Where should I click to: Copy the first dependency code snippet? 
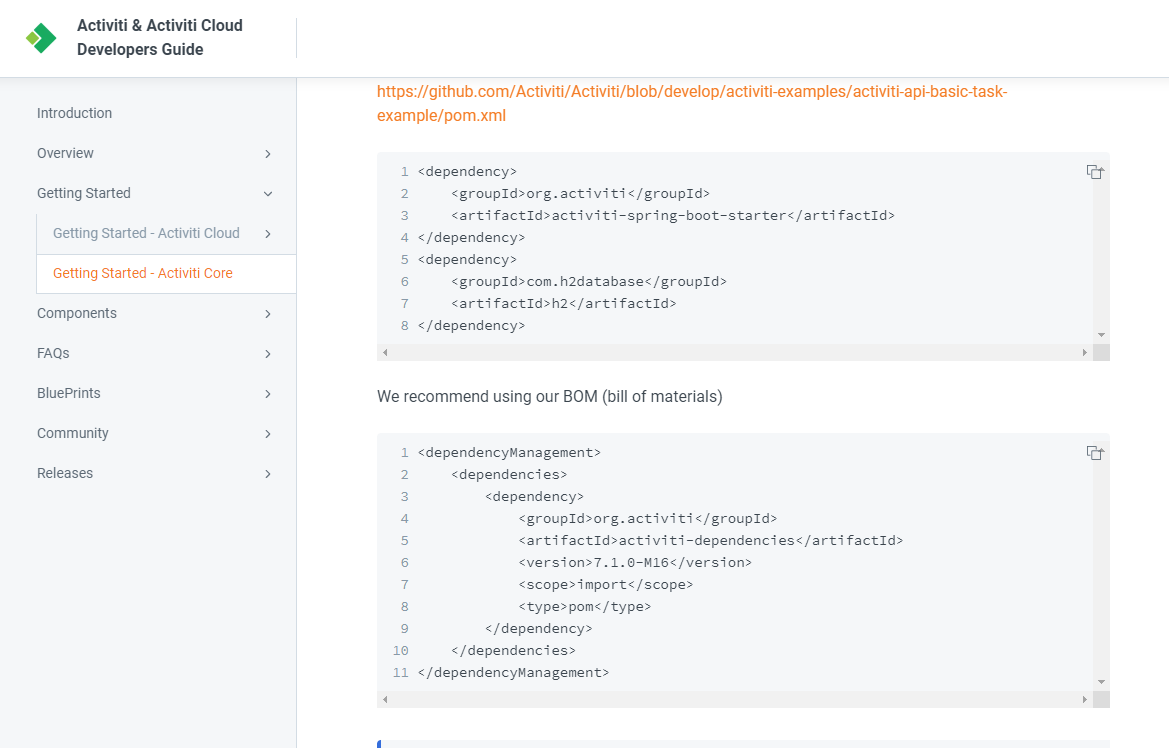point(1095,171)
